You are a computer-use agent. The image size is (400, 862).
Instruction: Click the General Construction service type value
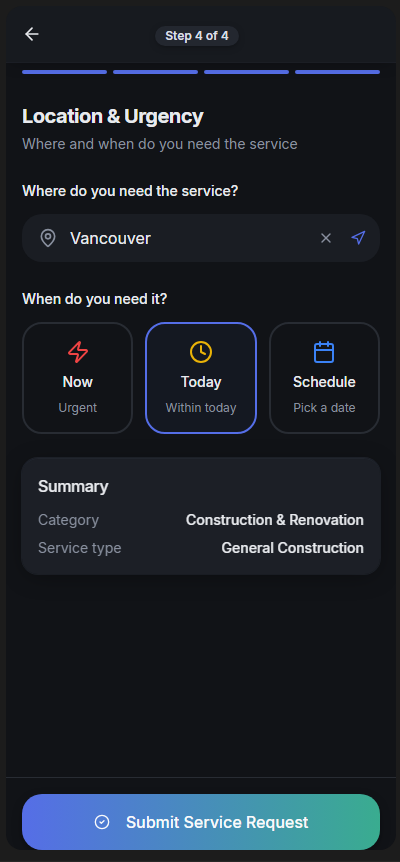(292, 548)
